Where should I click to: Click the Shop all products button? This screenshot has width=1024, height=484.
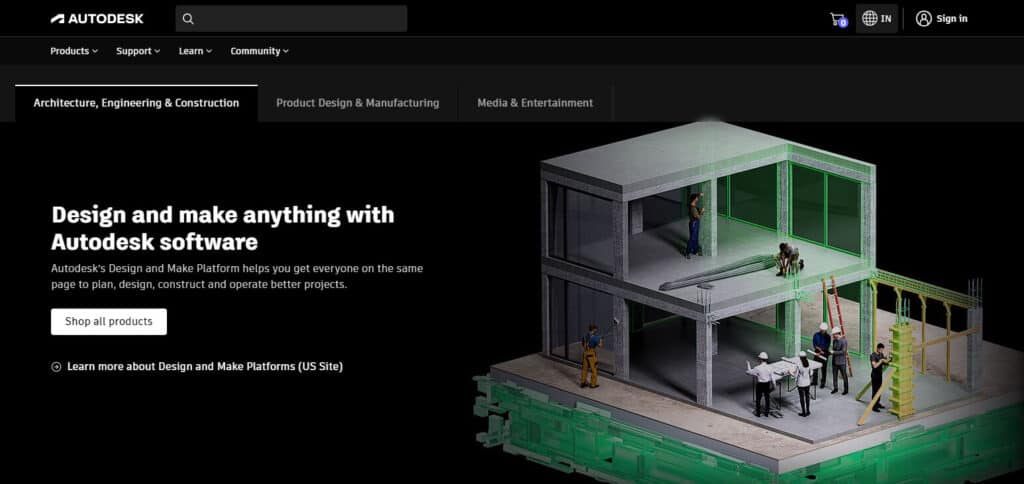[x=109, y=321]
